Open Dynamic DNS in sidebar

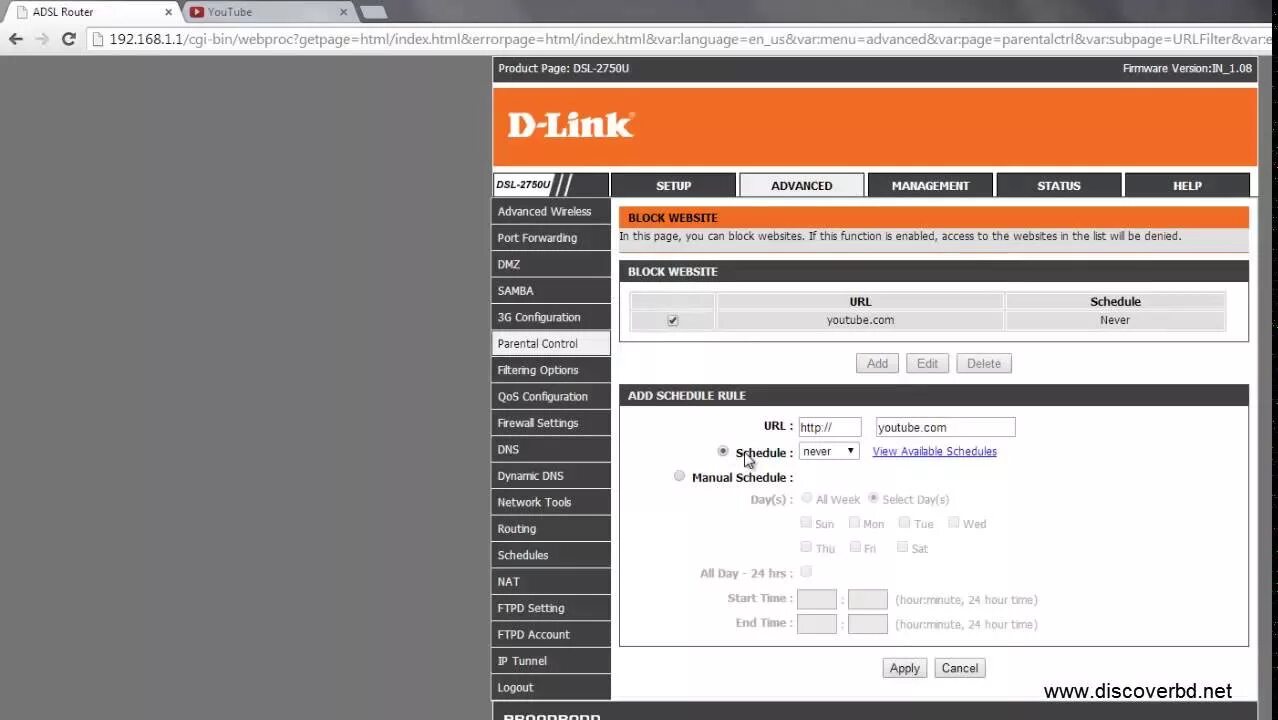pos(551,476)
